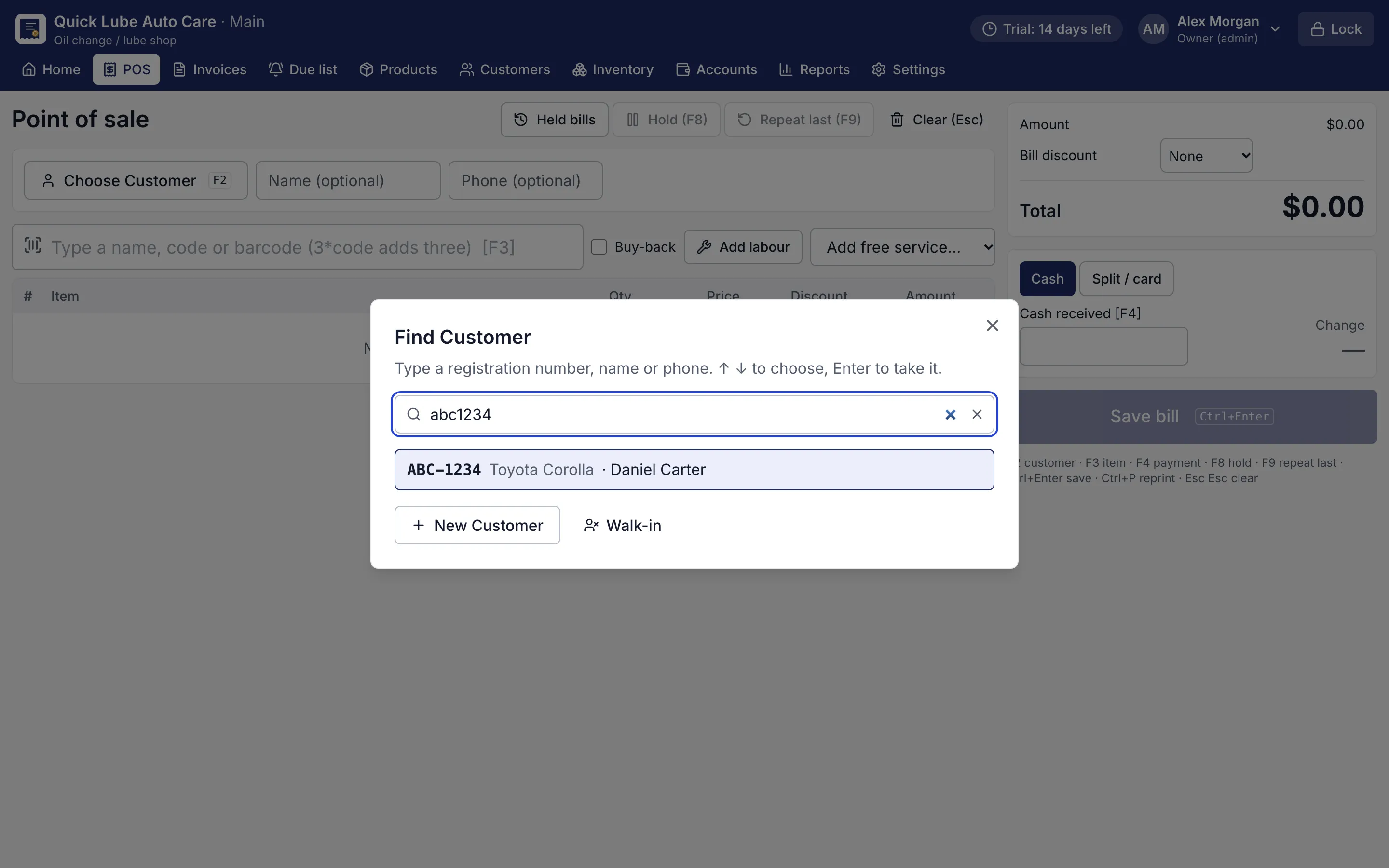Viewport: 1389px width, 868px height.
Task: Click Add labour wrench button
Action: 743,247
